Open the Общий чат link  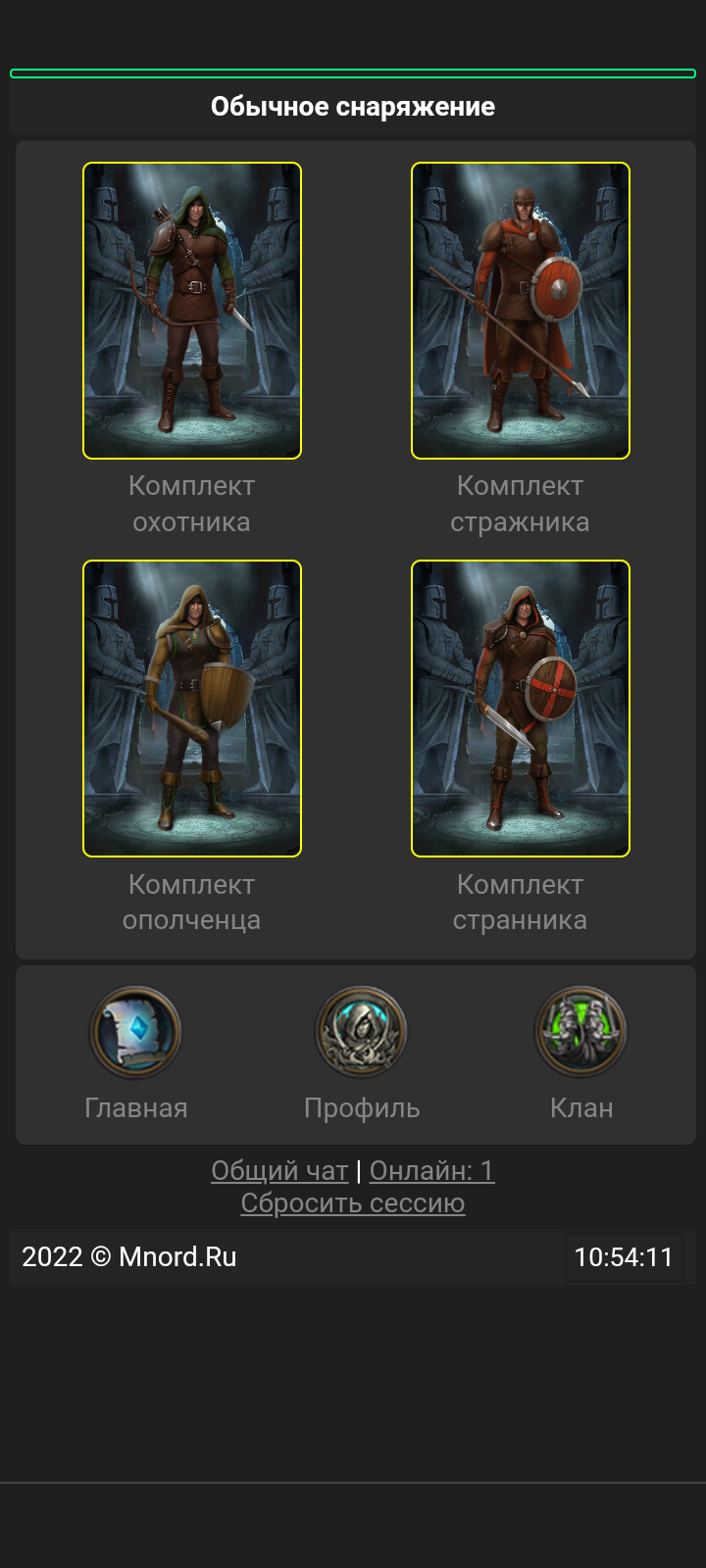(x=279, y=1171)
